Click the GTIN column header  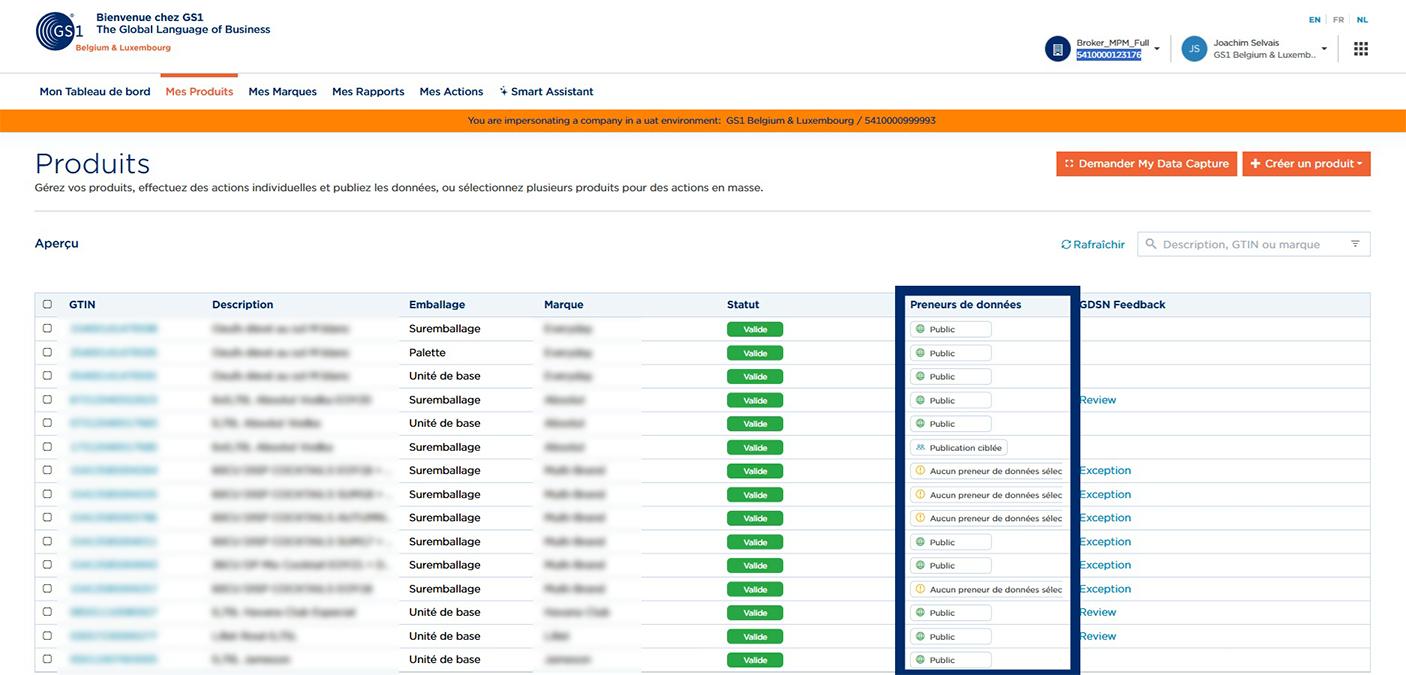[x=82, y=305]
